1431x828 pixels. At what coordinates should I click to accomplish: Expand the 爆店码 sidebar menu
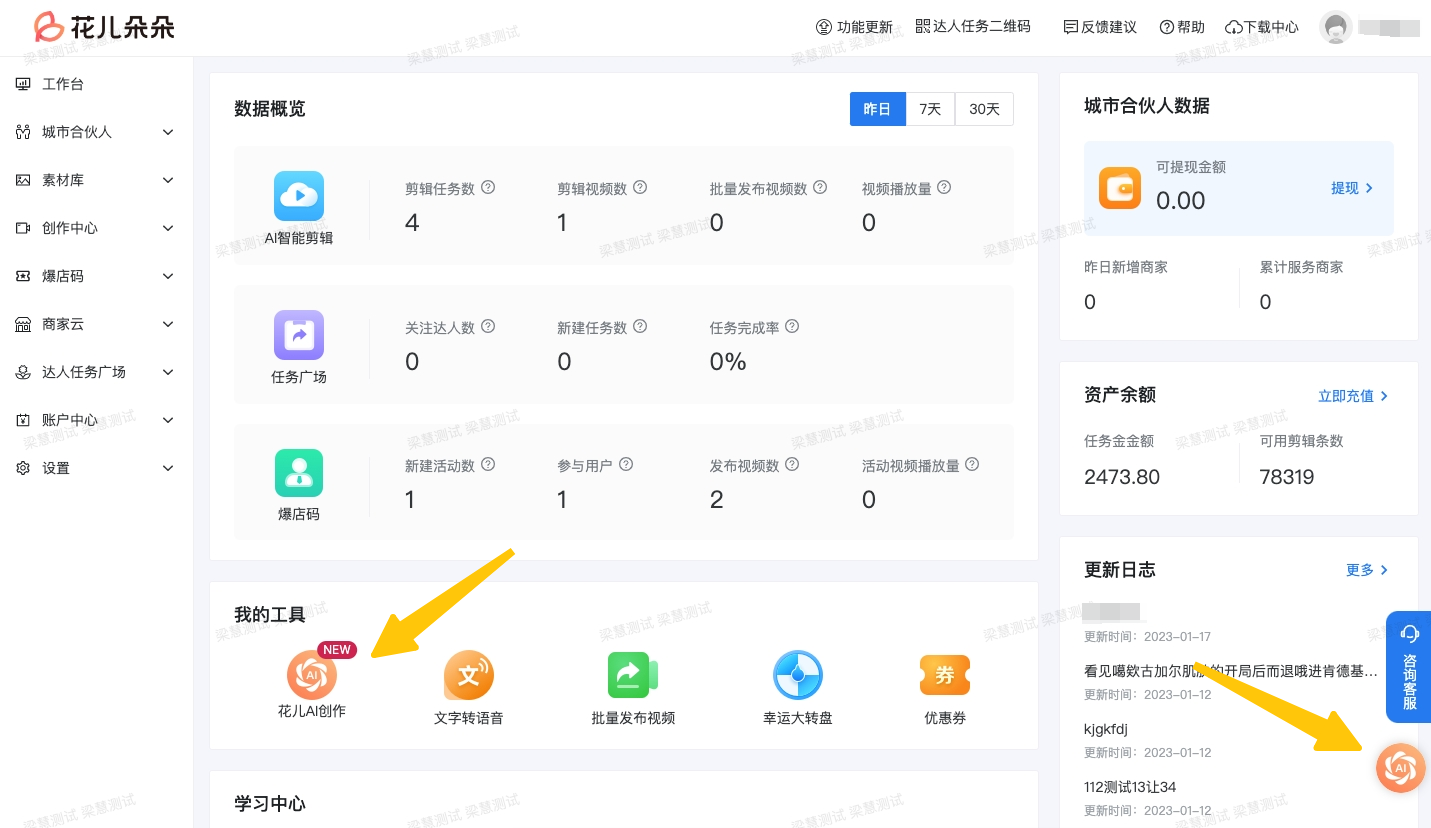pyautogui.click(x=96, y=276)
